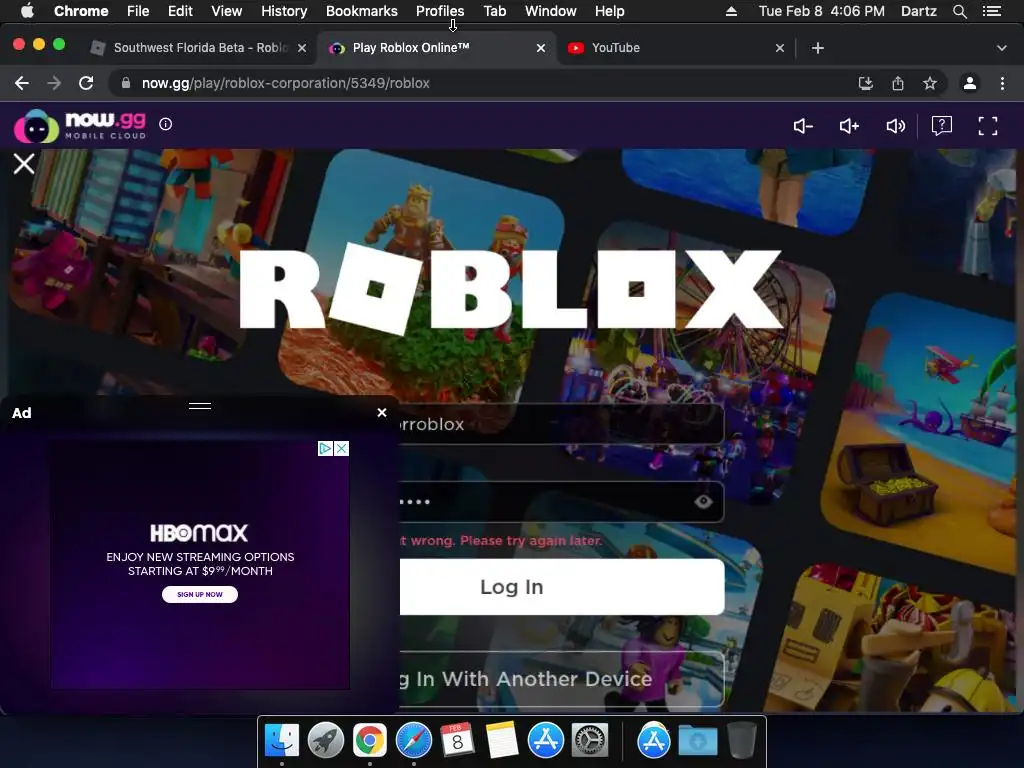The image size is (1024, 768).
Task: Open the Bookmarks menu
Action: click(362, 11)
